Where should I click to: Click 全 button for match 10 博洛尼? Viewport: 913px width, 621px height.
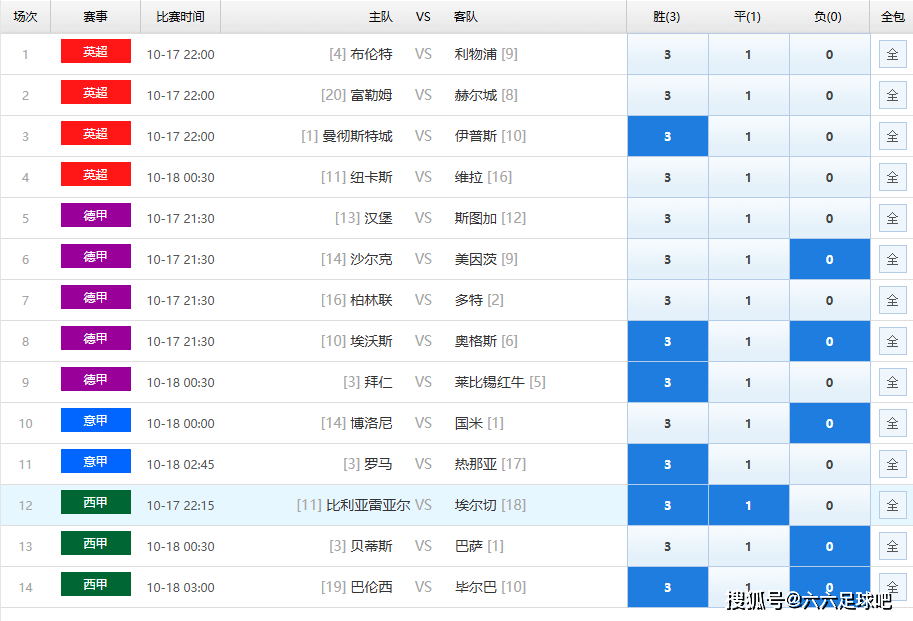892,424
